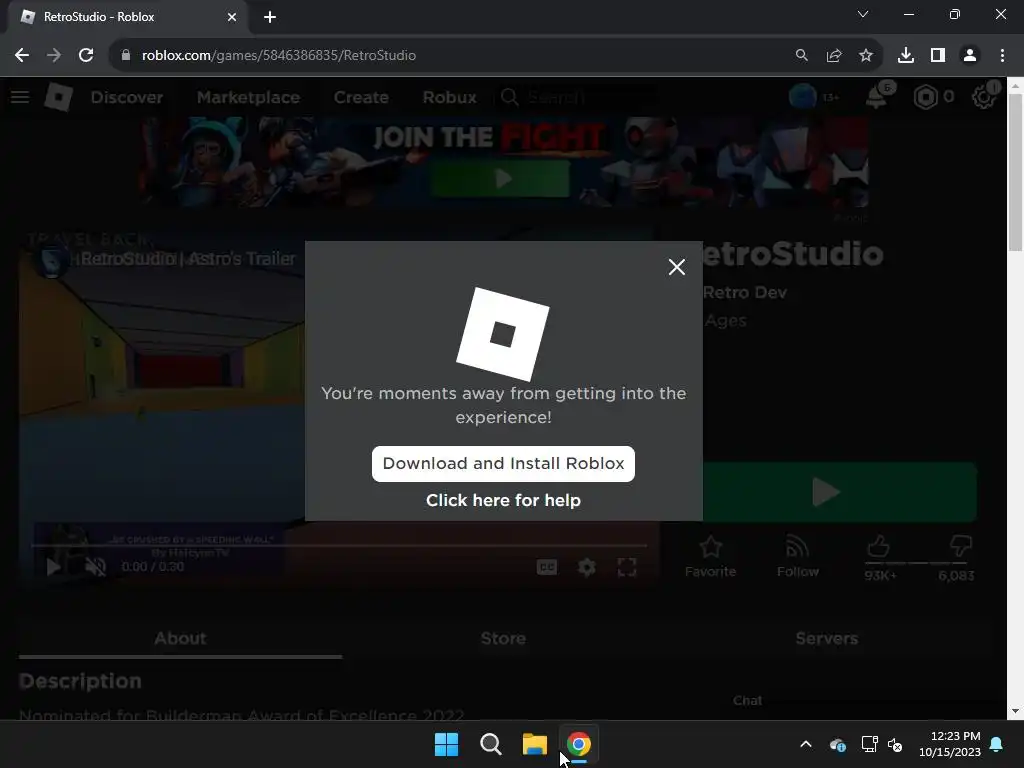This screenshot has width=1024, height=768.
Task: Favorite the RetroStudio experience
Action: pyautogui.click(x=711, y=556)
